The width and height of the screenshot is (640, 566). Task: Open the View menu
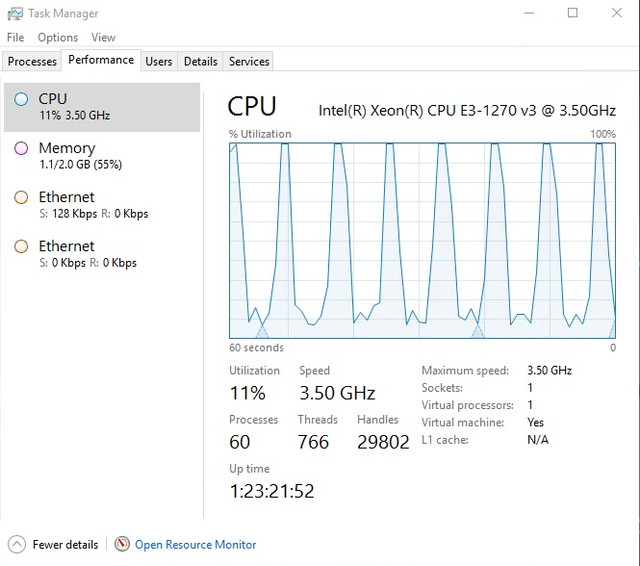tap(103, 38)
